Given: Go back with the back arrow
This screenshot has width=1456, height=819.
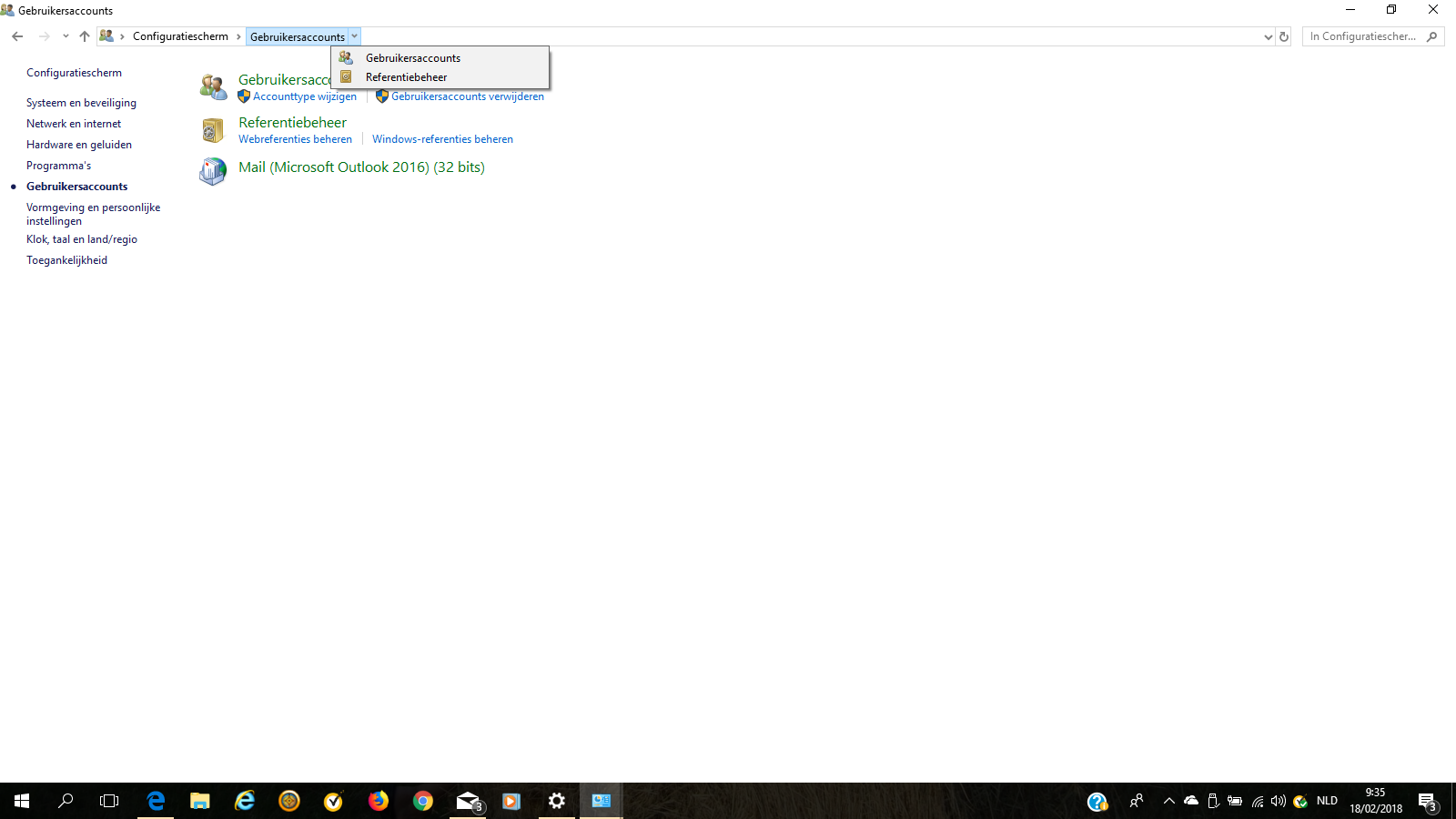Looking at the screenshot, I should click(x=17, y=36).
